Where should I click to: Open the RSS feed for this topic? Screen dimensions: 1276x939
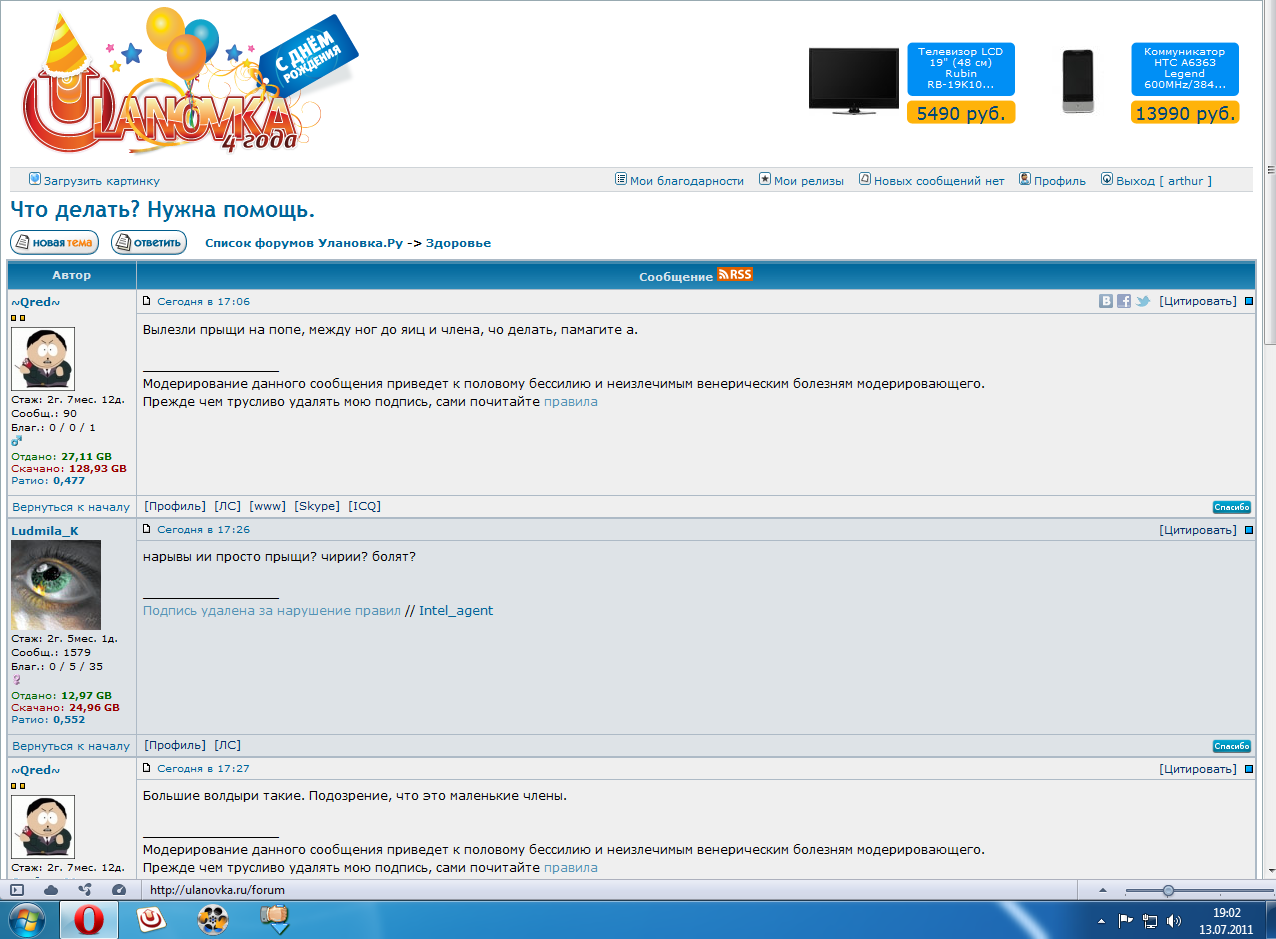(736, 273)
